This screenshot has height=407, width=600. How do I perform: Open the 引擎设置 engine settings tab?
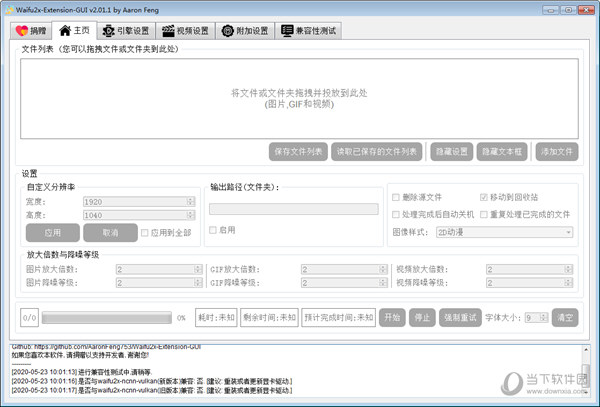click(x=126, y=31)
